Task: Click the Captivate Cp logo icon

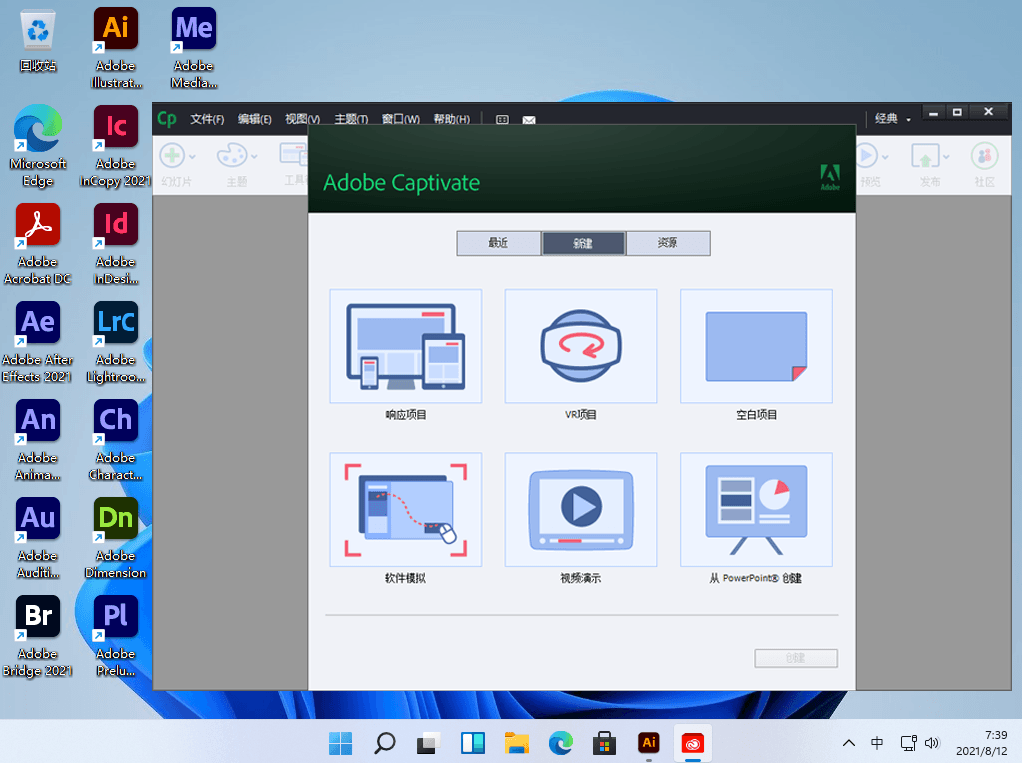Action: pos(167,119)
